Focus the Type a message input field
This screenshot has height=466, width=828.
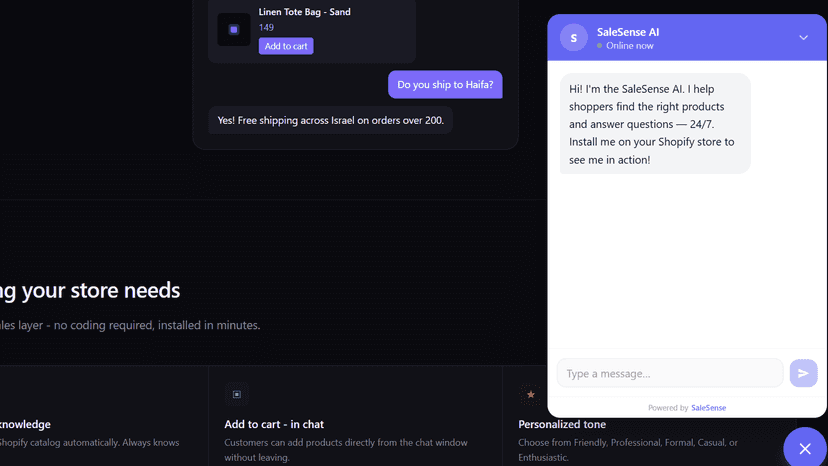[x=670, y=373]
